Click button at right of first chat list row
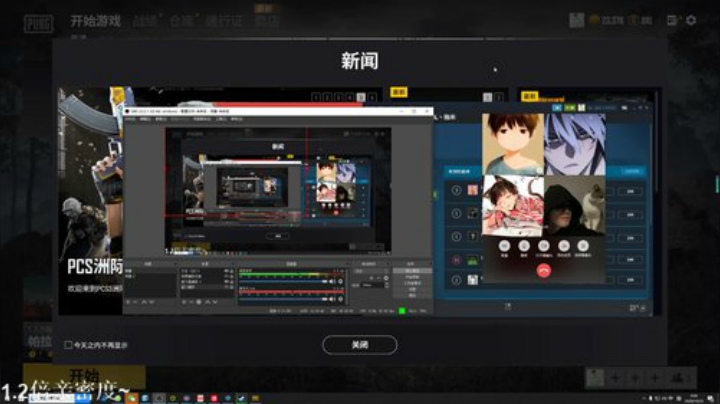The height and width of the screenshot is (404, 720). click(630, 191)
